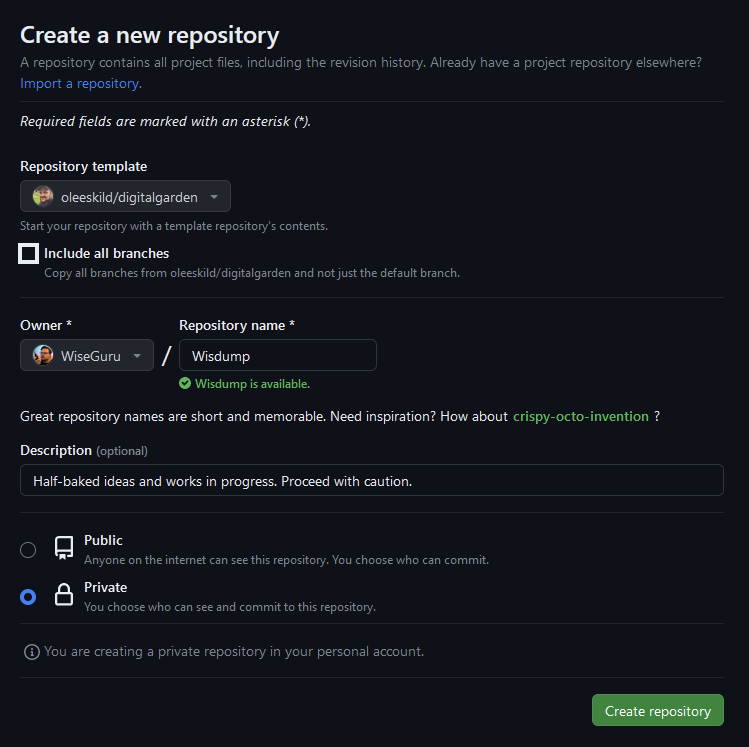Expand template list via dropdown caret
The height and width of the screenshot is (747, 749).
click(x=214, y=197)
